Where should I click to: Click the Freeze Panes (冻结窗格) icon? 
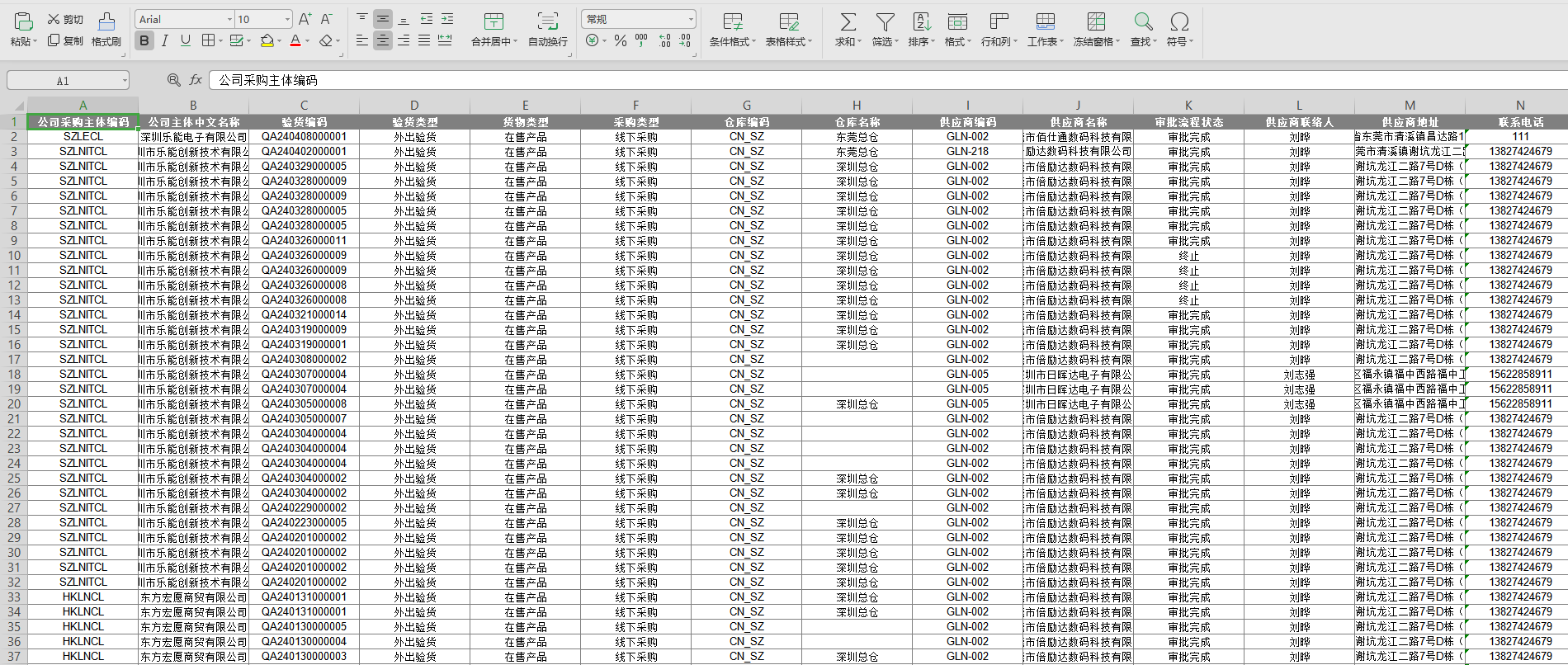pyautogui.click(x=1096, y=22)
